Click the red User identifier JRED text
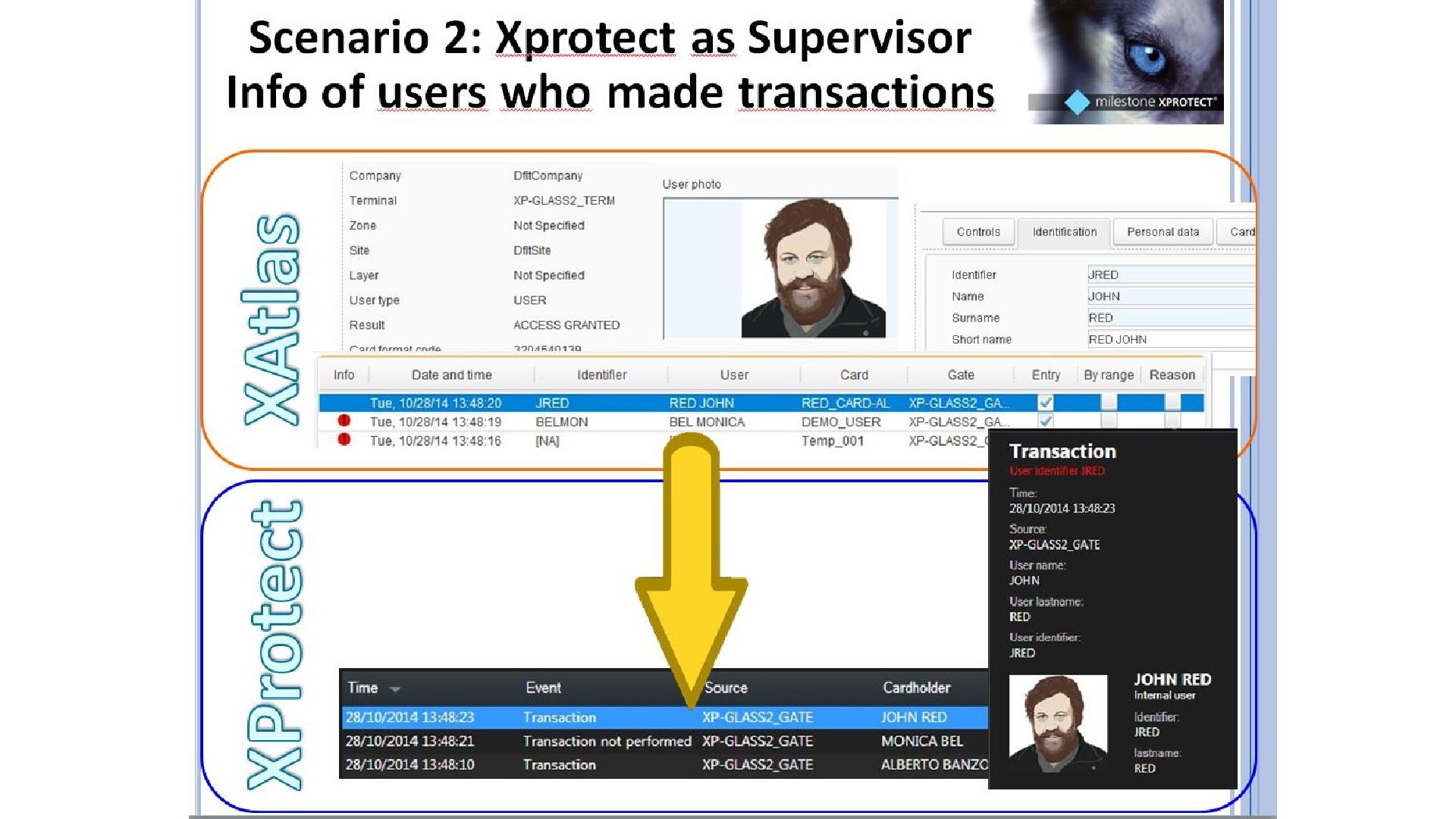1456x819 pixels. click(x=1056, y=471)
